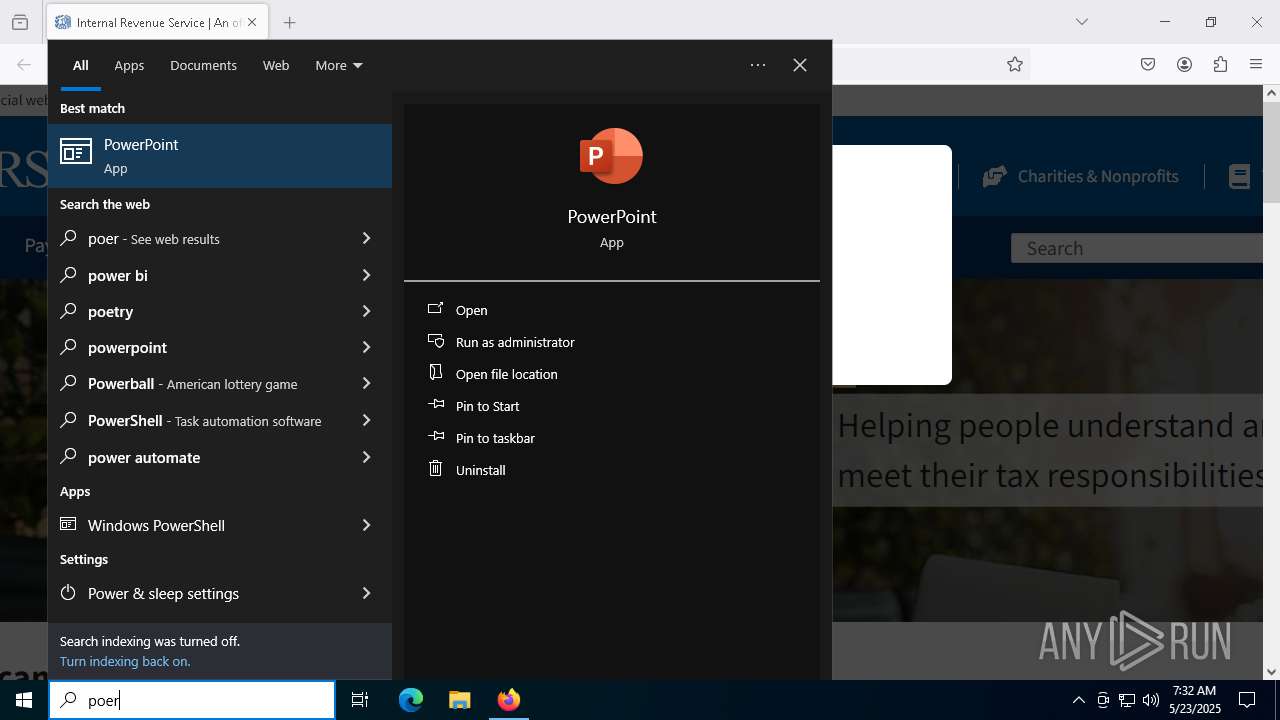Click the Open file location icon
The image size is (1280, 720).
(x=435, y=373)
